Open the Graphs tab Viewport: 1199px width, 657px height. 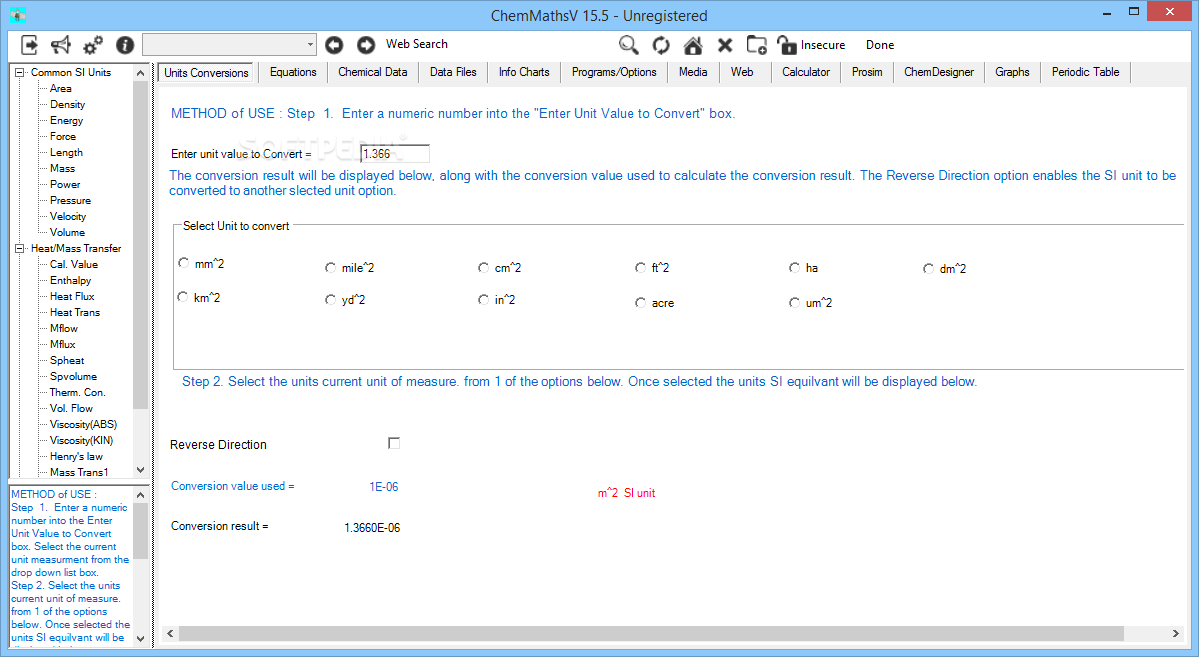pyautogui.click(x=1012, y=72)
